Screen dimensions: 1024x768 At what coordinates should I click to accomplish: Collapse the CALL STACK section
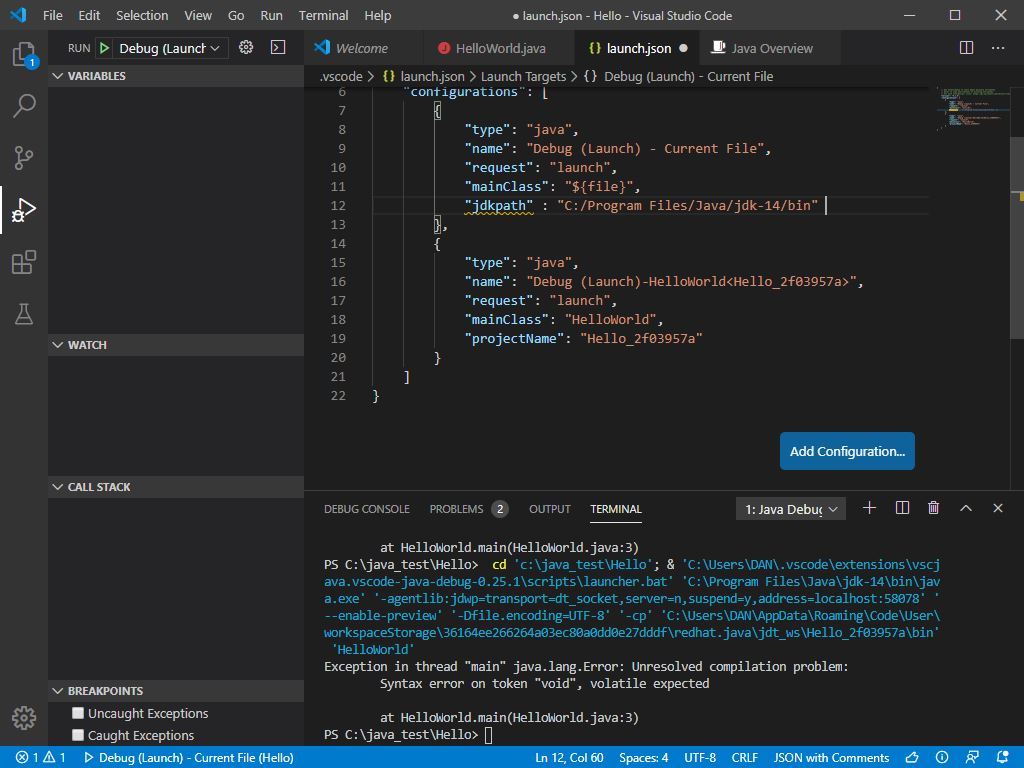tap(176, 487)
